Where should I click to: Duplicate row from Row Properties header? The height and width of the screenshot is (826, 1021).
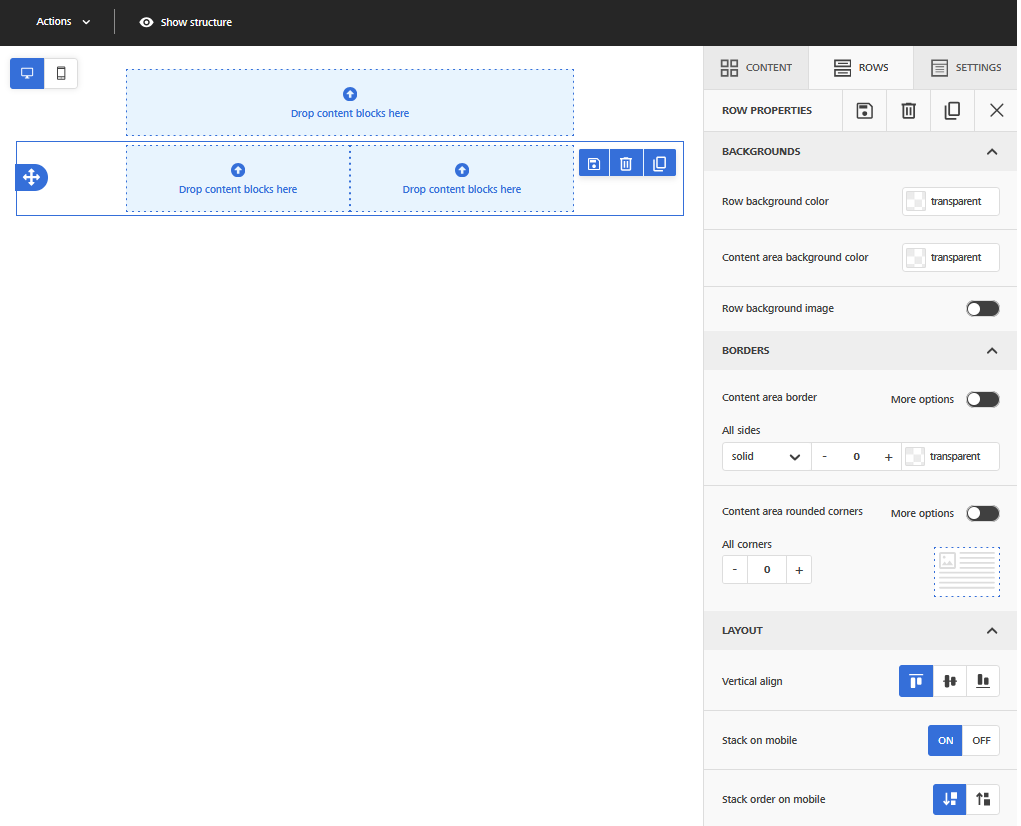click(952, 111)
